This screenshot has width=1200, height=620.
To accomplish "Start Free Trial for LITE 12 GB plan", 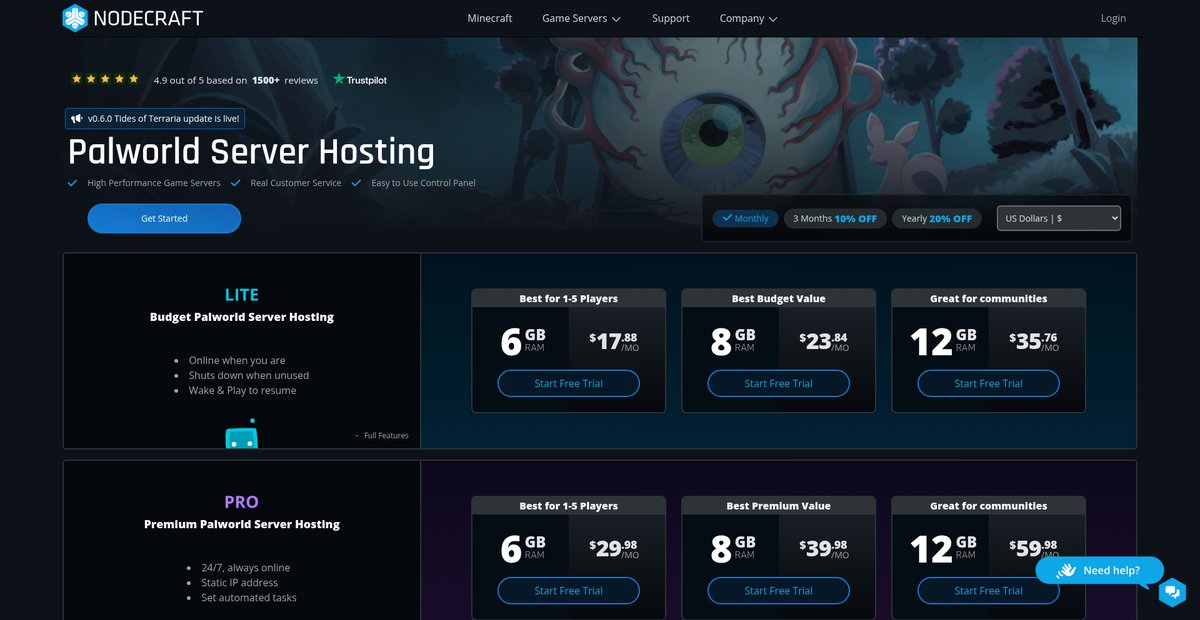I will click(989, 383).
